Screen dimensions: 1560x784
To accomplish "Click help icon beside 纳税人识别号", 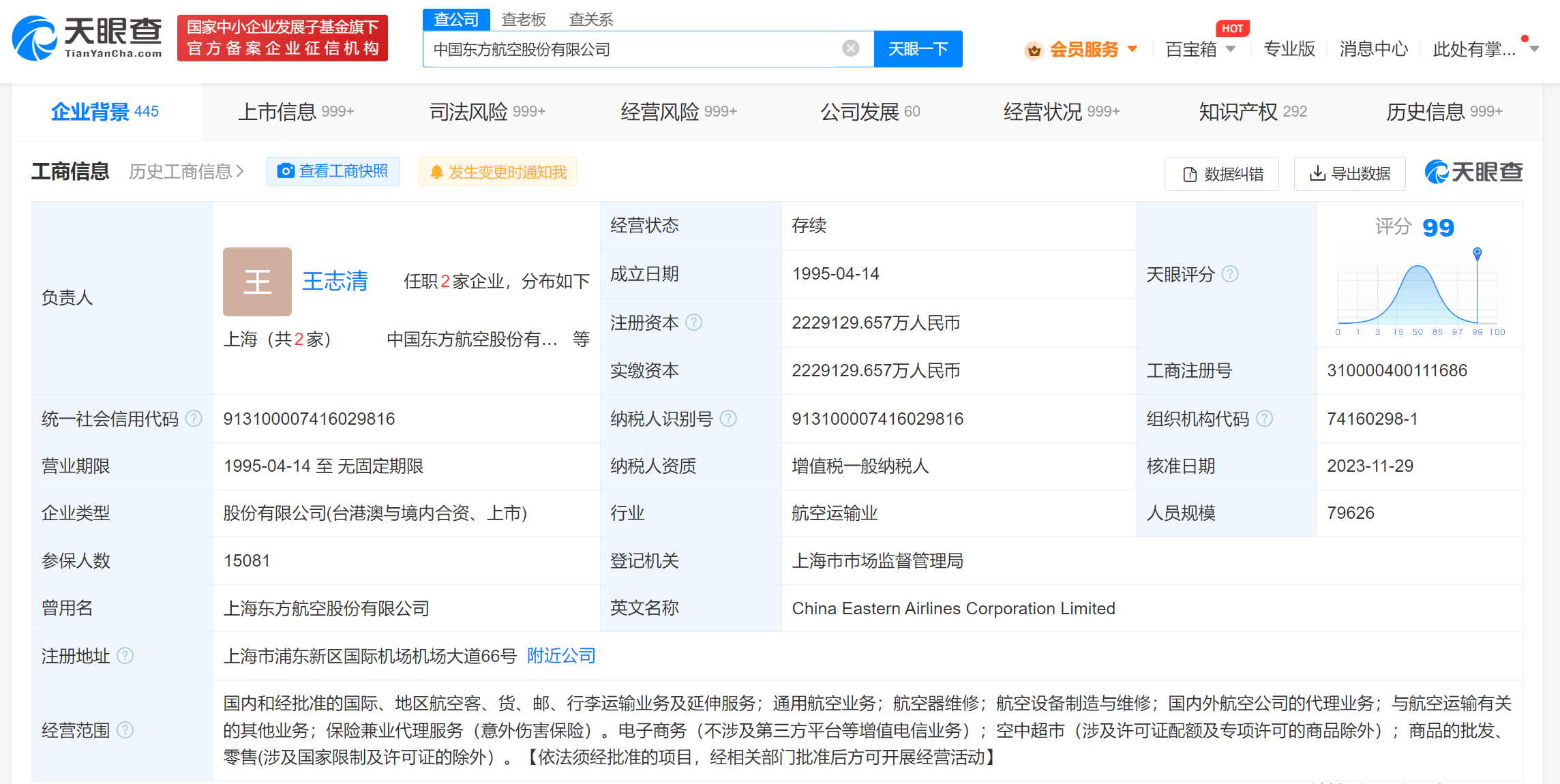I will coord(728,419).
